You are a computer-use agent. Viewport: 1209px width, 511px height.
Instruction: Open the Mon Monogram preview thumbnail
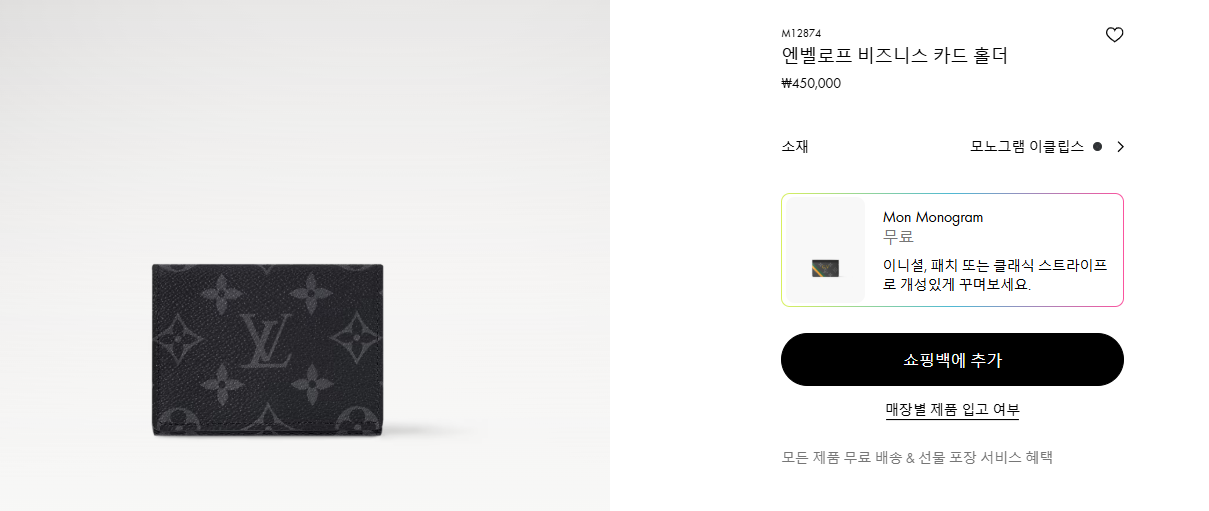826,250
